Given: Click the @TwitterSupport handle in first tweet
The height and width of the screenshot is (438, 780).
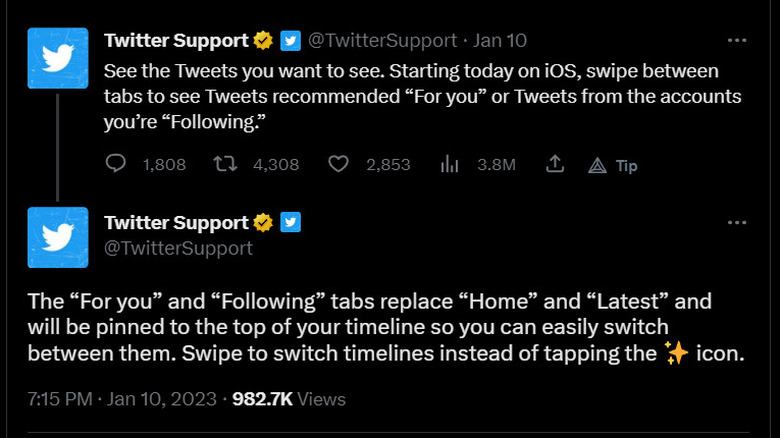Looking at the screenshot, I should (x=382, y=41).
